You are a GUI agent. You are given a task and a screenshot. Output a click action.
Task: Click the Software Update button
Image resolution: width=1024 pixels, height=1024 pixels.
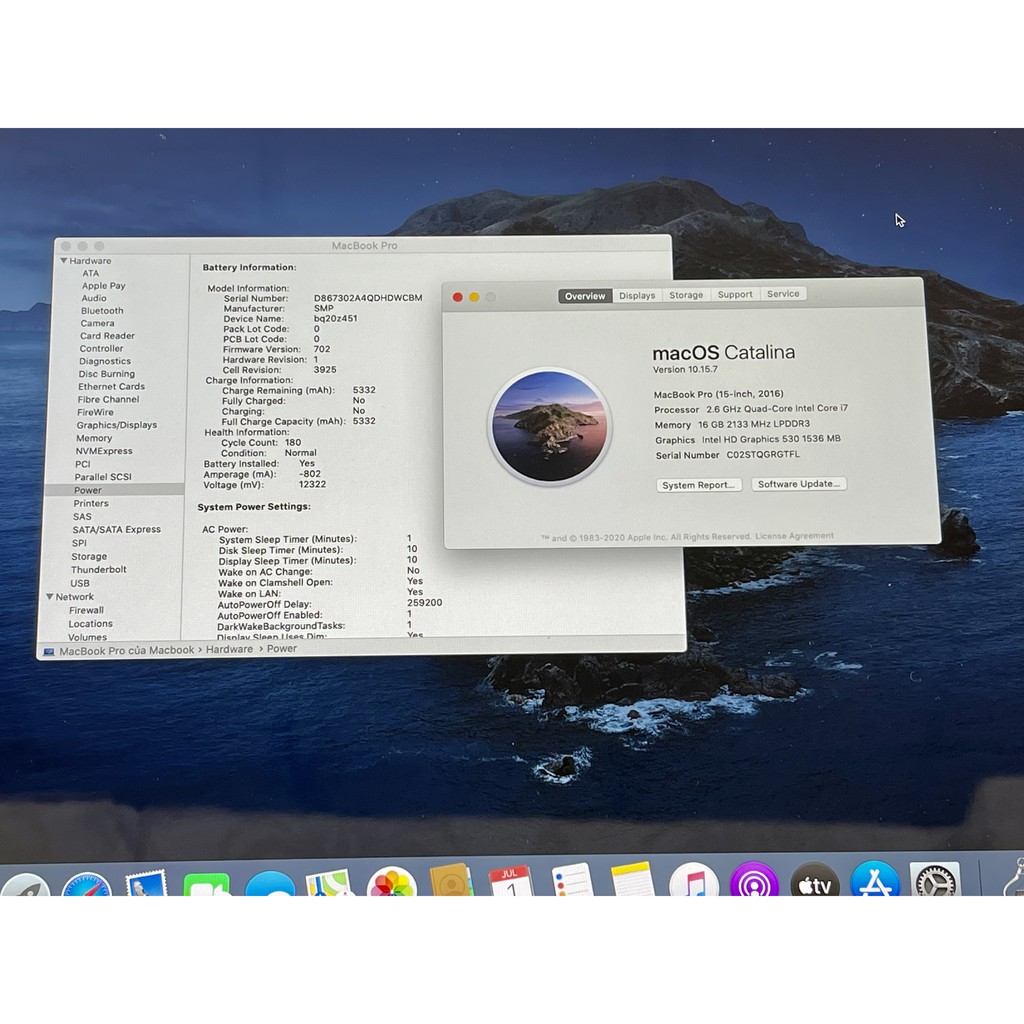[798, 484]
